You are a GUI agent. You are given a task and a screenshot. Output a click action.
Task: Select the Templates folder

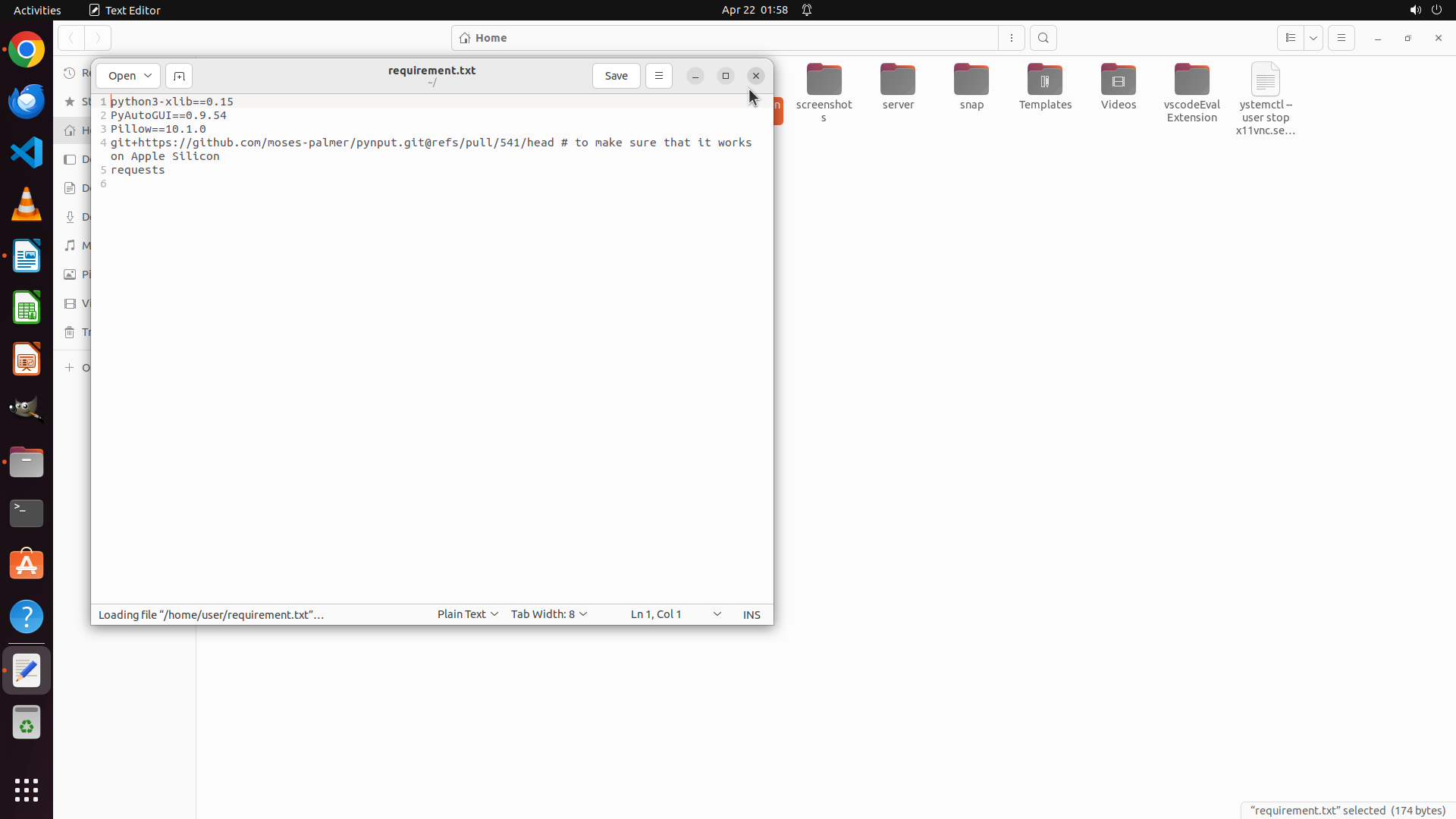(x=1044, y=87)
